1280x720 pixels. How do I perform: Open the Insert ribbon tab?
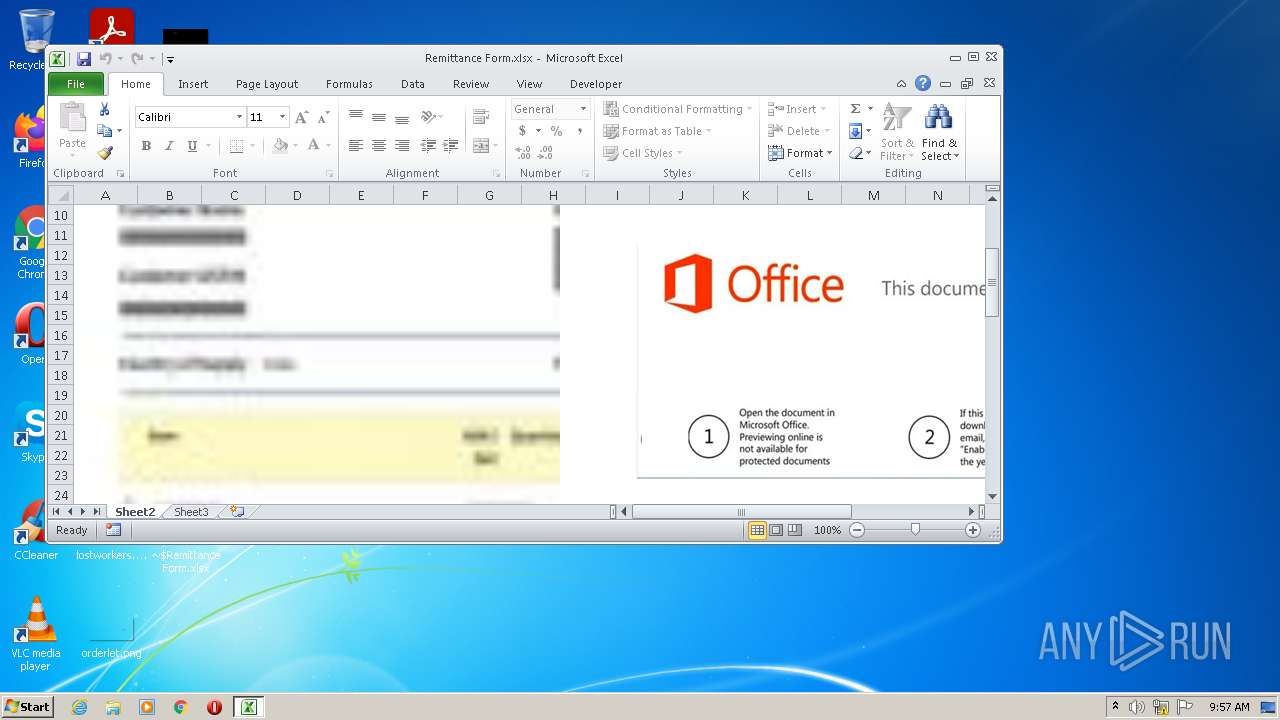click(x=193, y=84)
